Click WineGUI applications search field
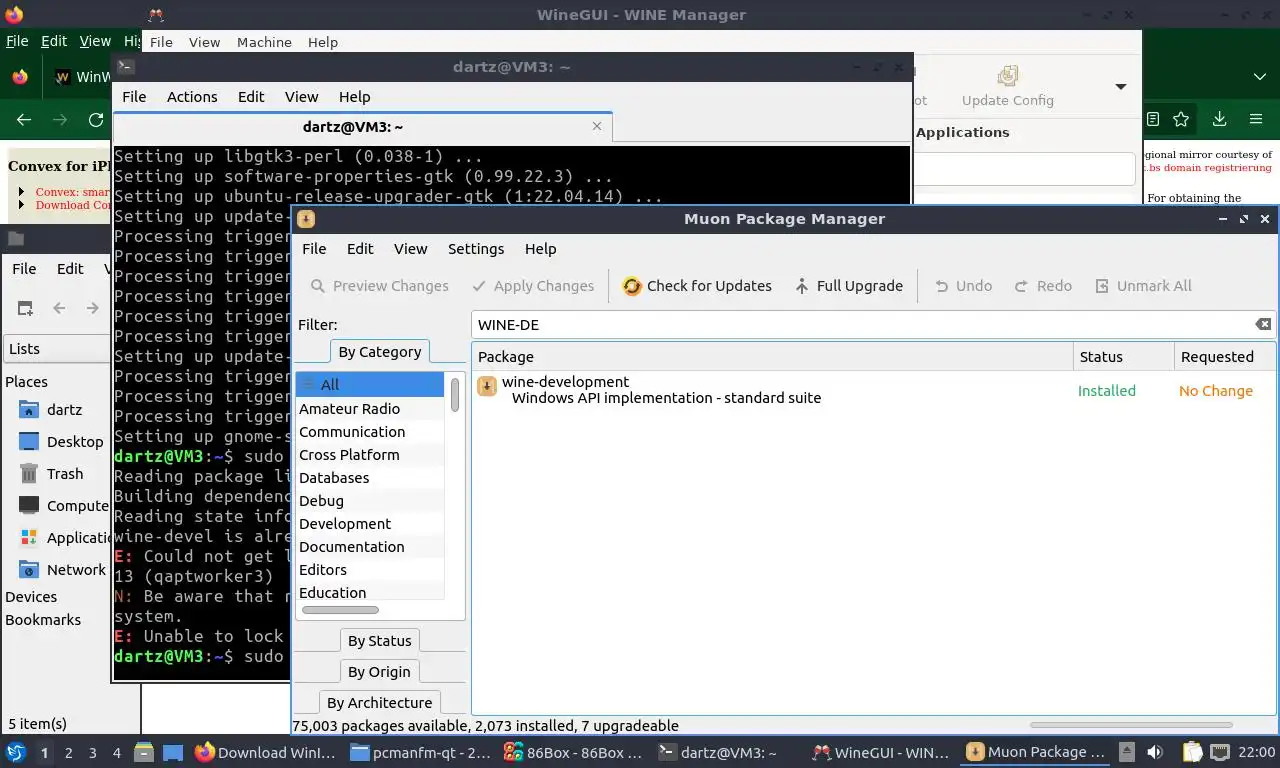The image size is (1280, 768). 1025,169
